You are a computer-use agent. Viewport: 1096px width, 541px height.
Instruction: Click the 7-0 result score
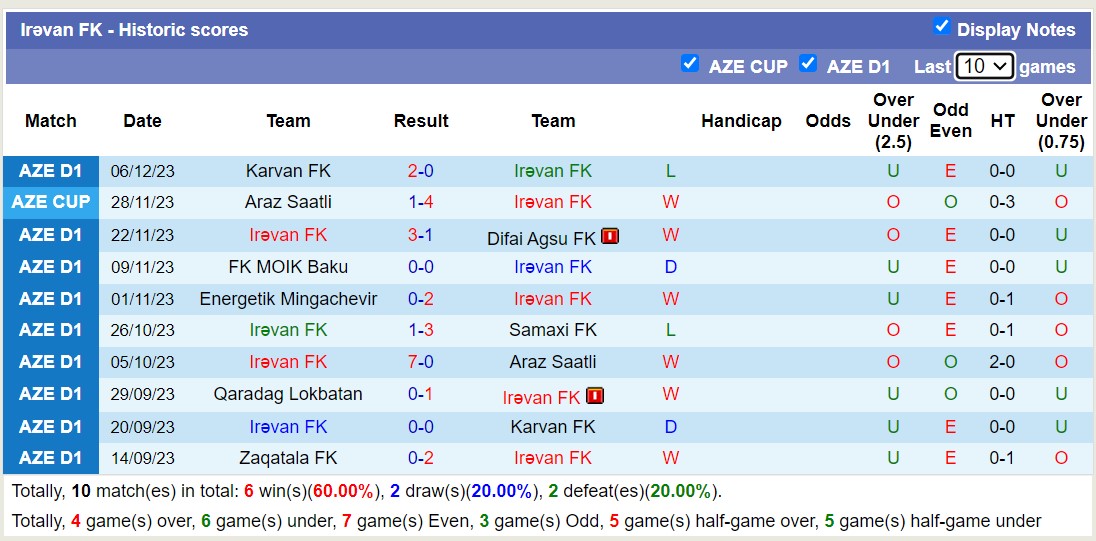(x=421, y=362)
